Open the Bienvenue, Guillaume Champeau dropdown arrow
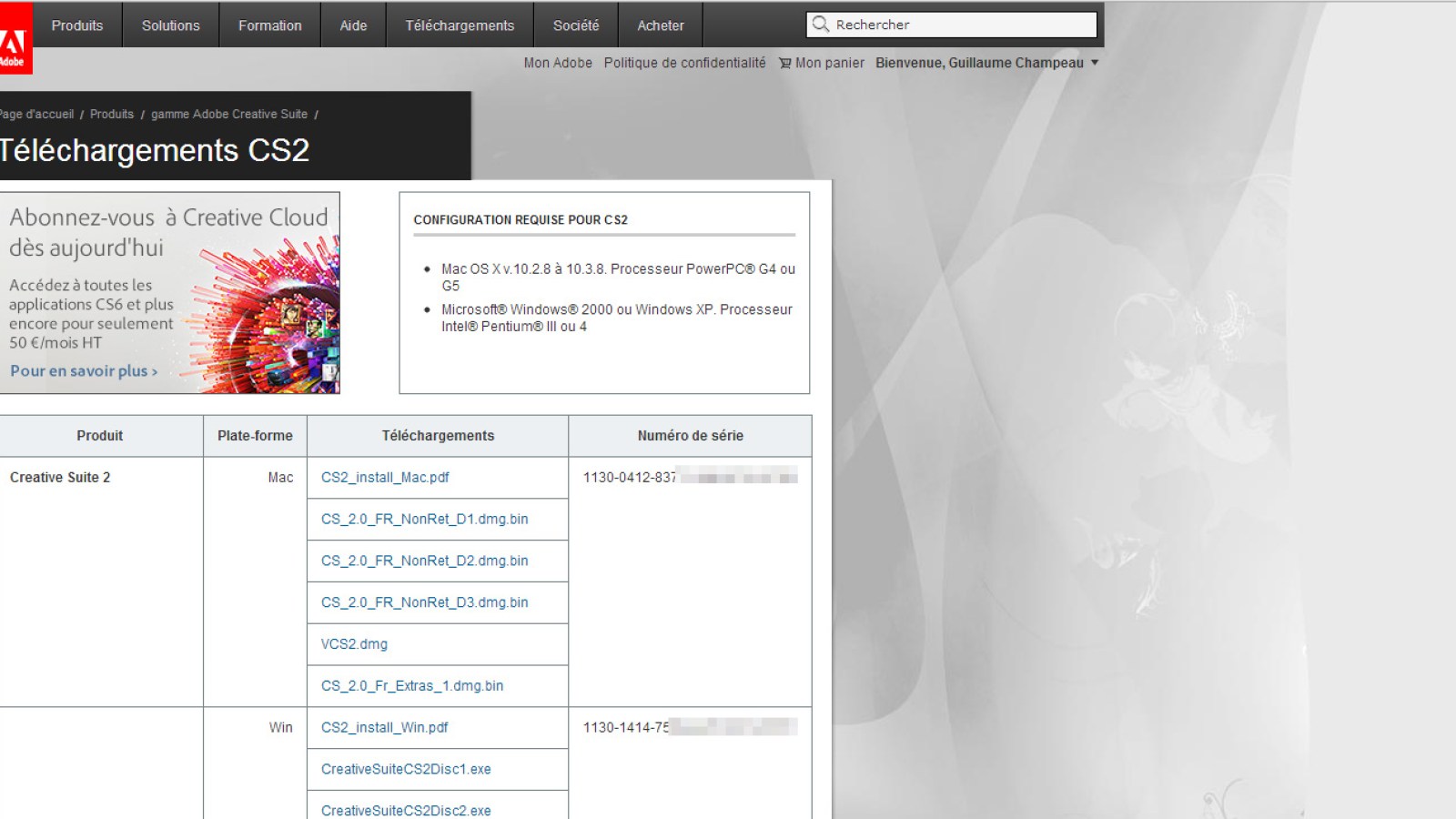The height and width of the screenshot is (819, 1456). pos(1096,63)
